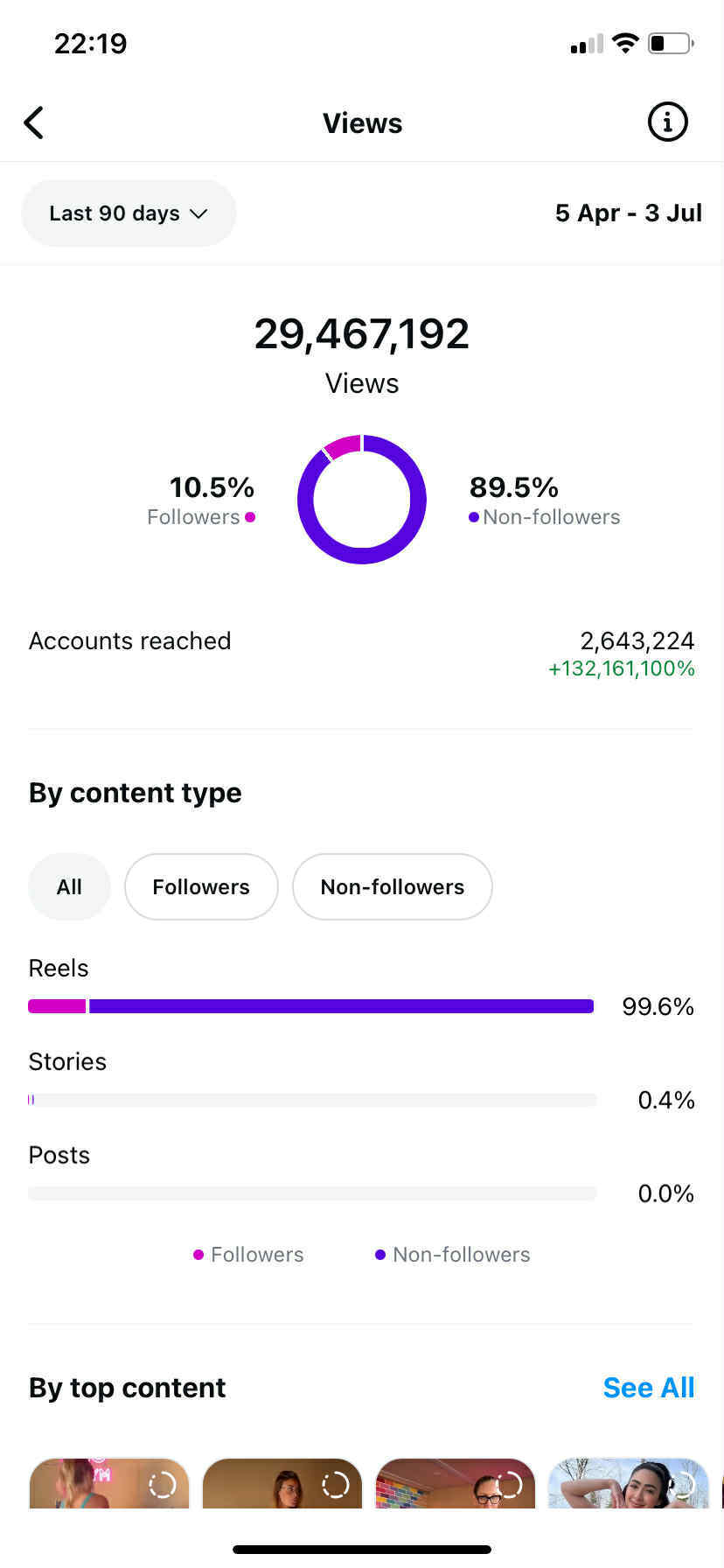Select the All filter chip
724x1568 pixels.
pos(69,887)
